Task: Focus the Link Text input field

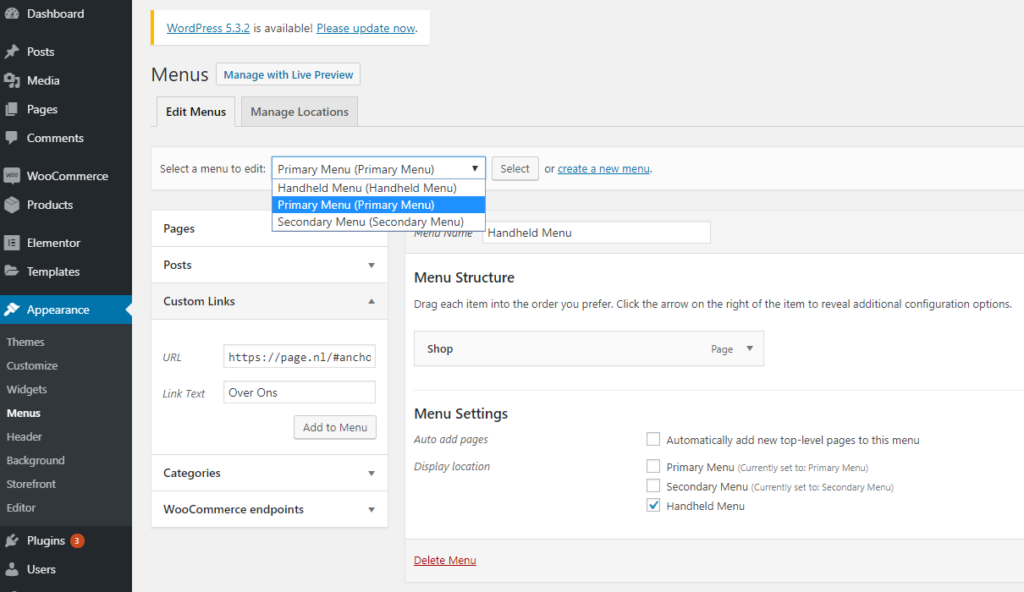Action: click(x=299, y=392)
